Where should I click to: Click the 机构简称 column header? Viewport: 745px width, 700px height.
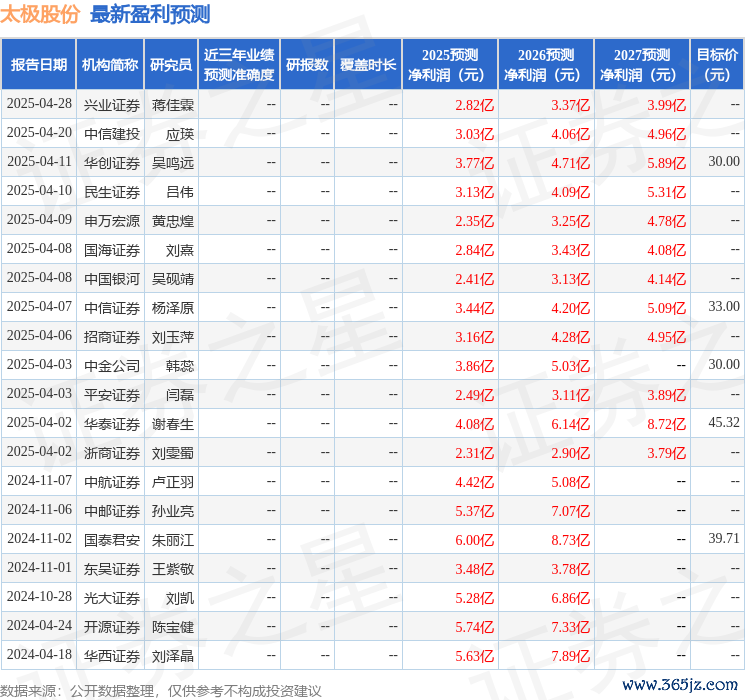[110, 64]
